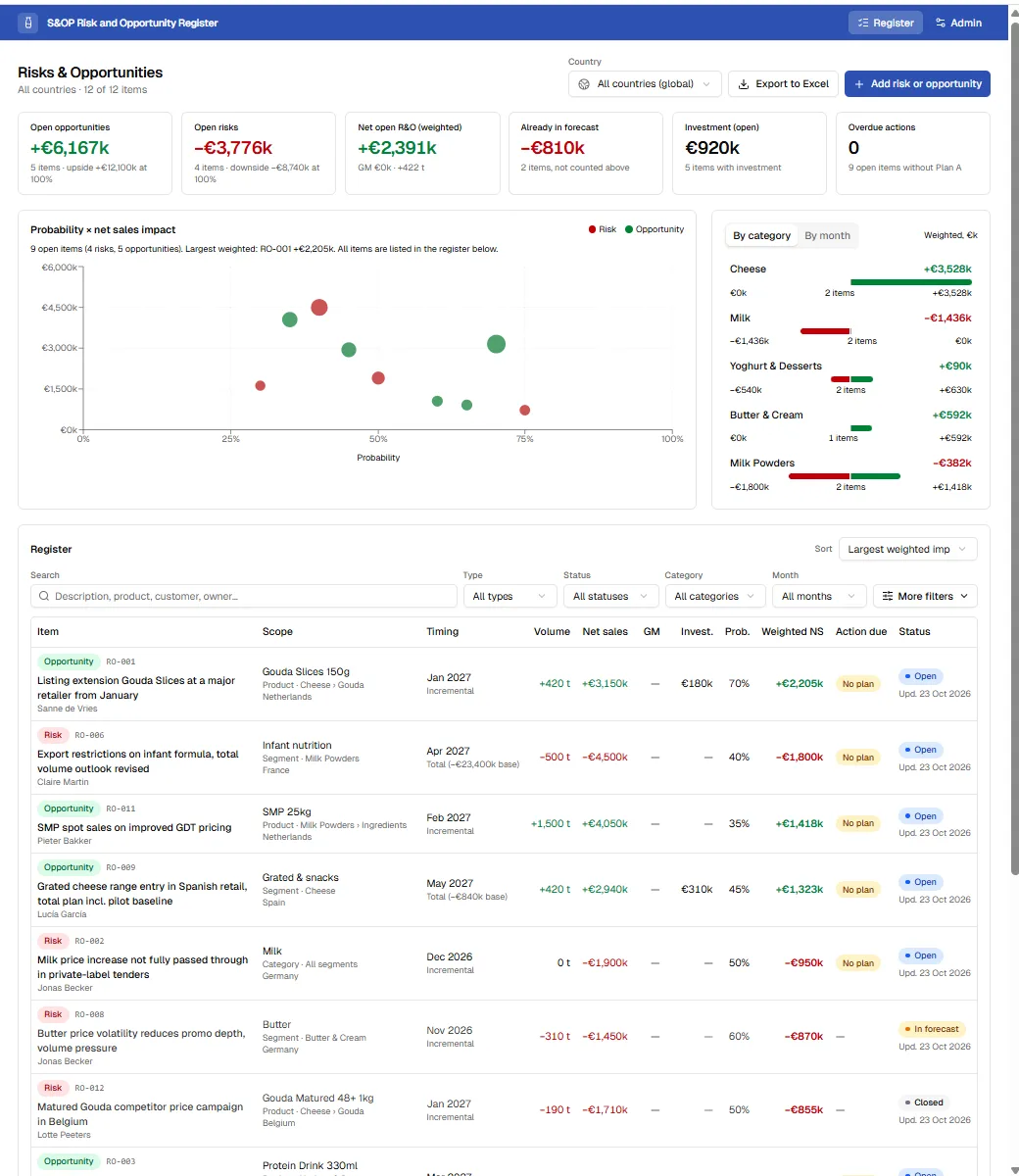This screenshot has width=1019, height=1176.
Task: Sort by Action due column header
Action: [861, 631]
